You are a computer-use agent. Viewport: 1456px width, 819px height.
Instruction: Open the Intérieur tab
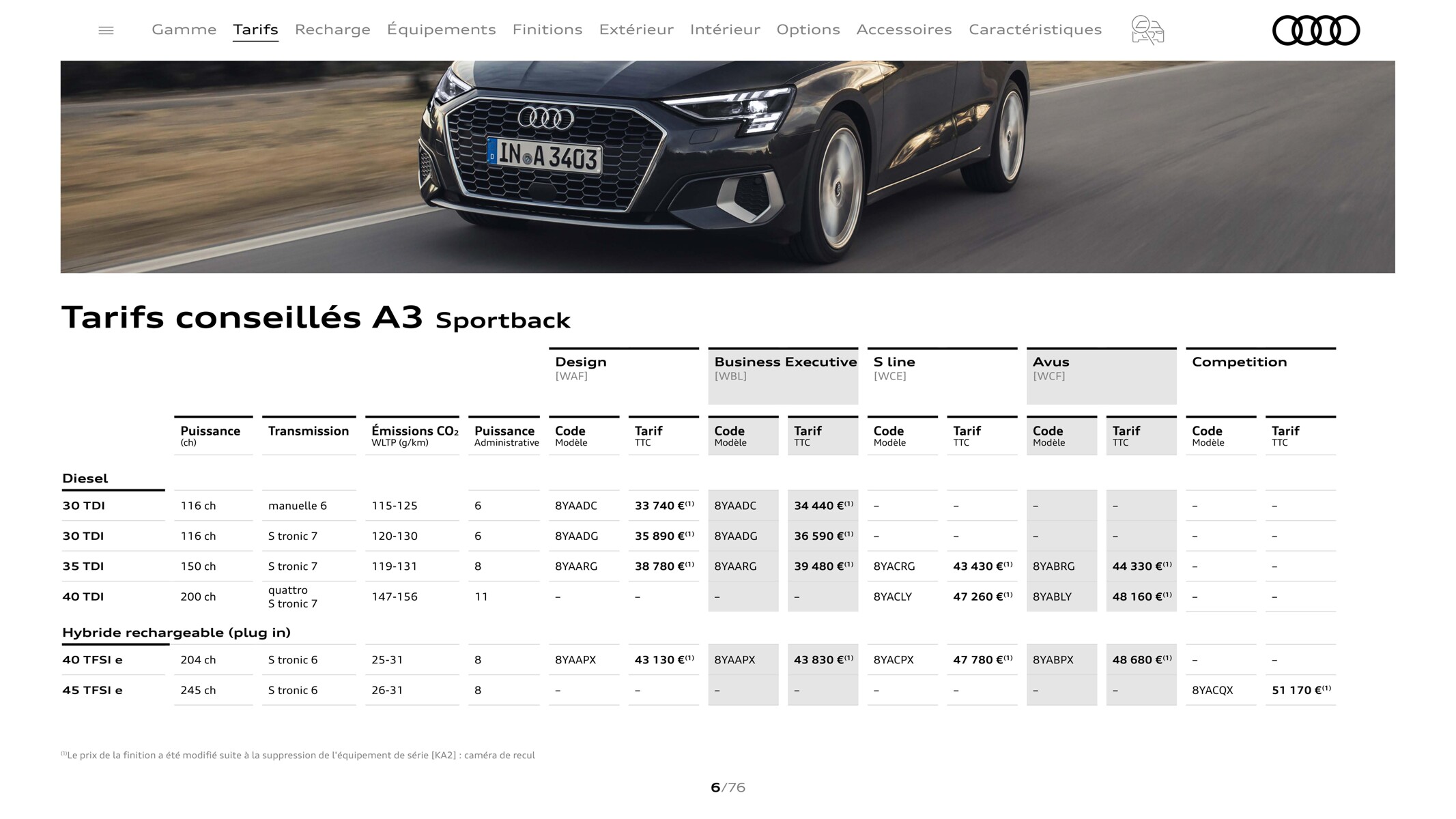click(x=725, y=29)
